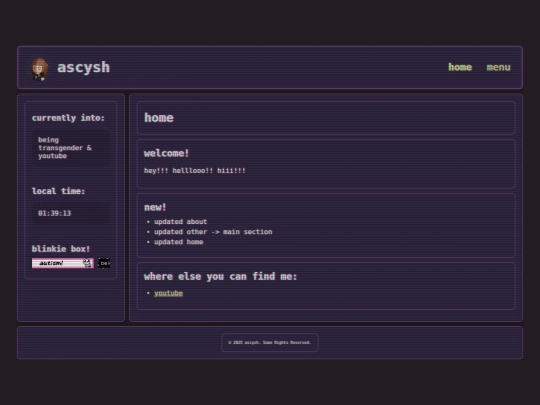This screenshot has width=540, height=405.
Task: Go to the home nav link
Action: pyautogui.click(x=460, y=67)
